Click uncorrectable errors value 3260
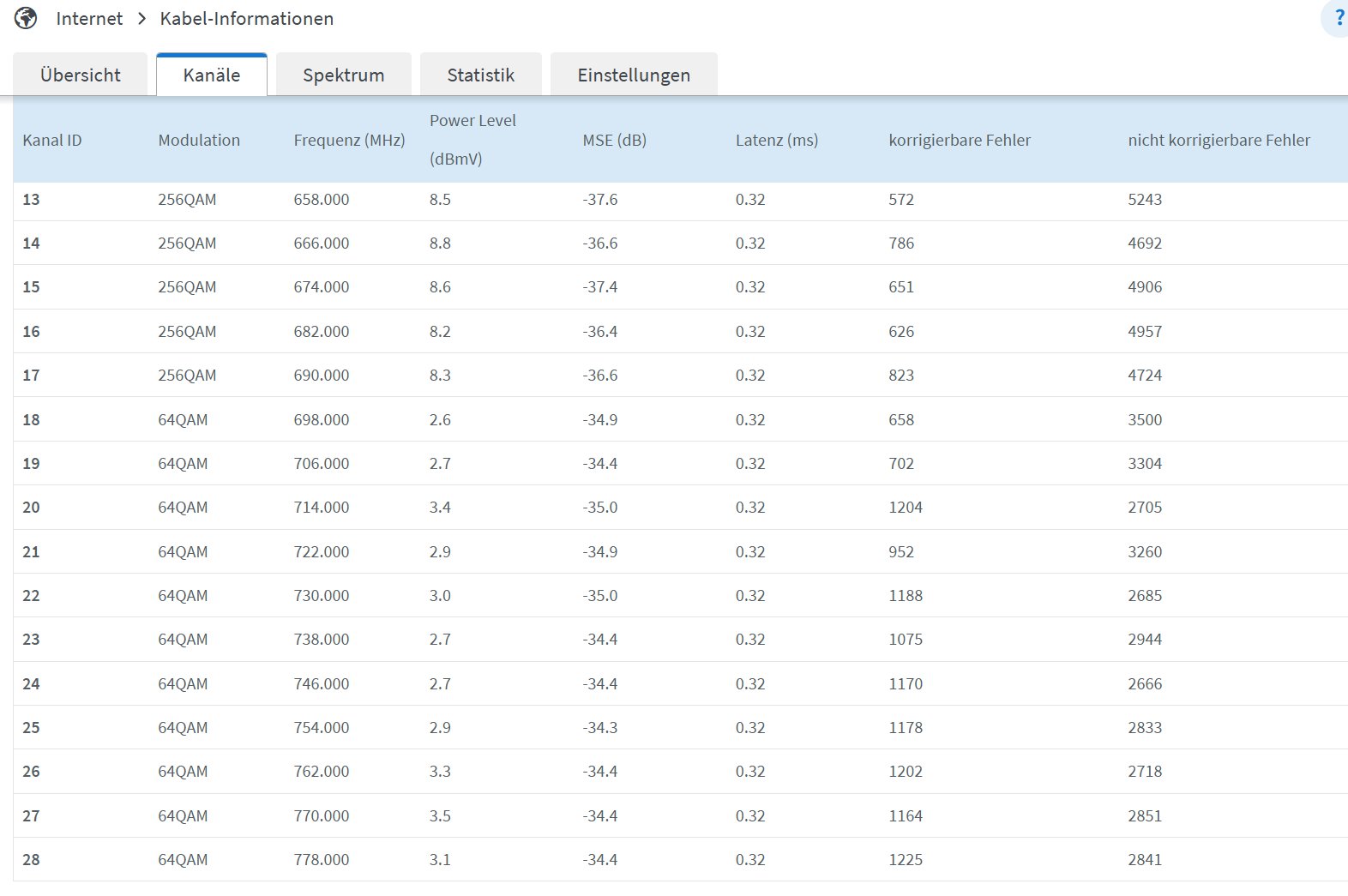This screenshot has height=896, width=1348. [1145, 552]
